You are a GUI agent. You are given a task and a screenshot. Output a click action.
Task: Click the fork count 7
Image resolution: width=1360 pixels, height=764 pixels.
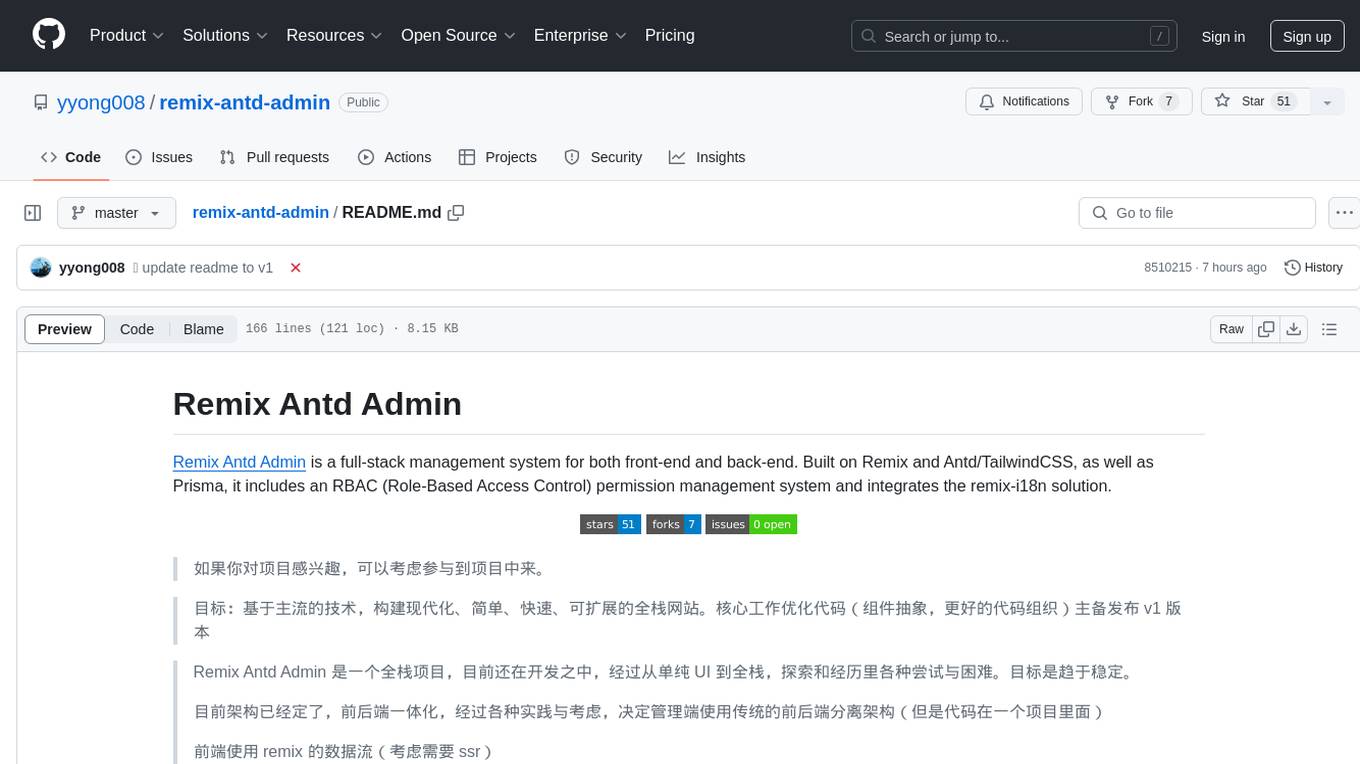click(1168, 101)
